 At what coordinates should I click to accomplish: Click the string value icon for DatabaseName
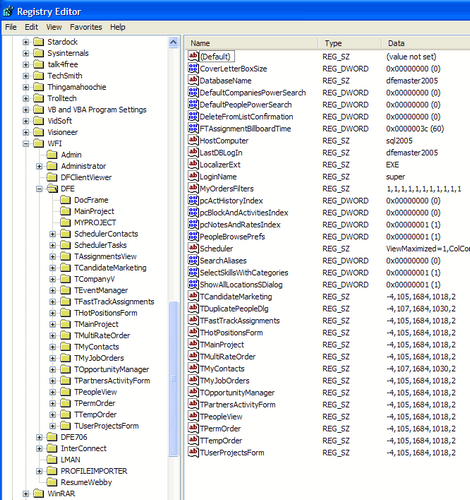193,80
